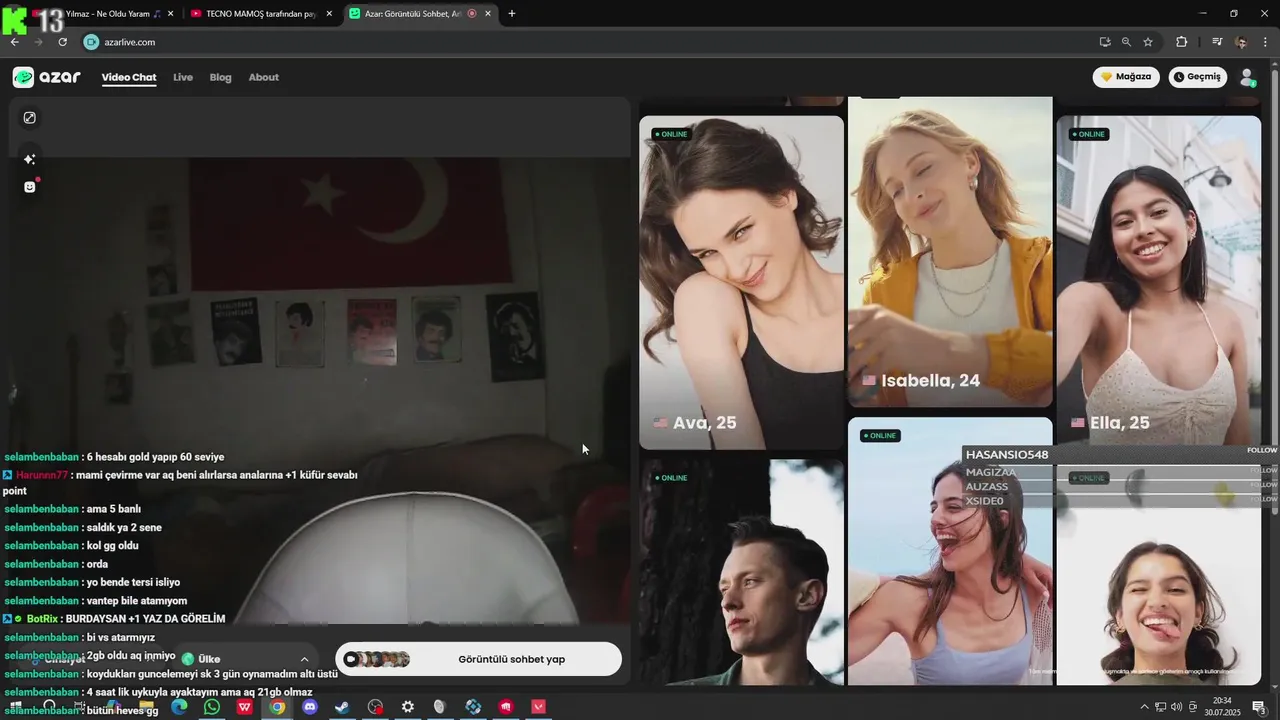Open Microsoft Edge from taskbar
Image resolution: width=1280 pixels, height=720 pixels.
pyautogui.click(x=179, y=707)
